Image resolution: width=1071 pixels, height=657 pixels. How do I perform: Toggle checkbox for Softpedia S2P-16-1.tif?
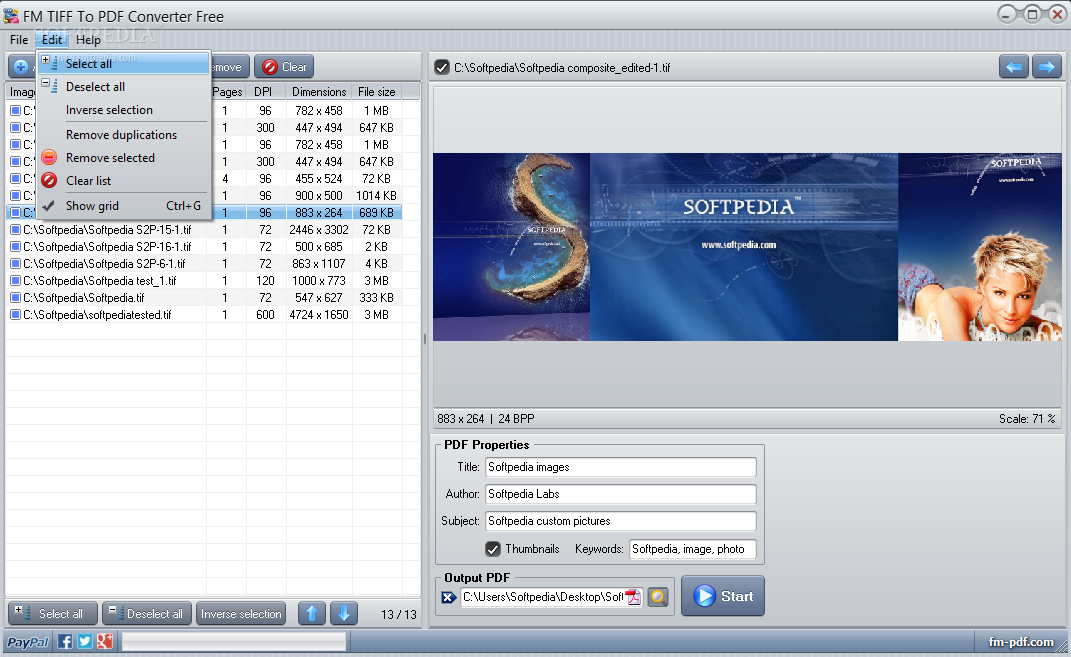pyautogui.click(x=15, y=247)
